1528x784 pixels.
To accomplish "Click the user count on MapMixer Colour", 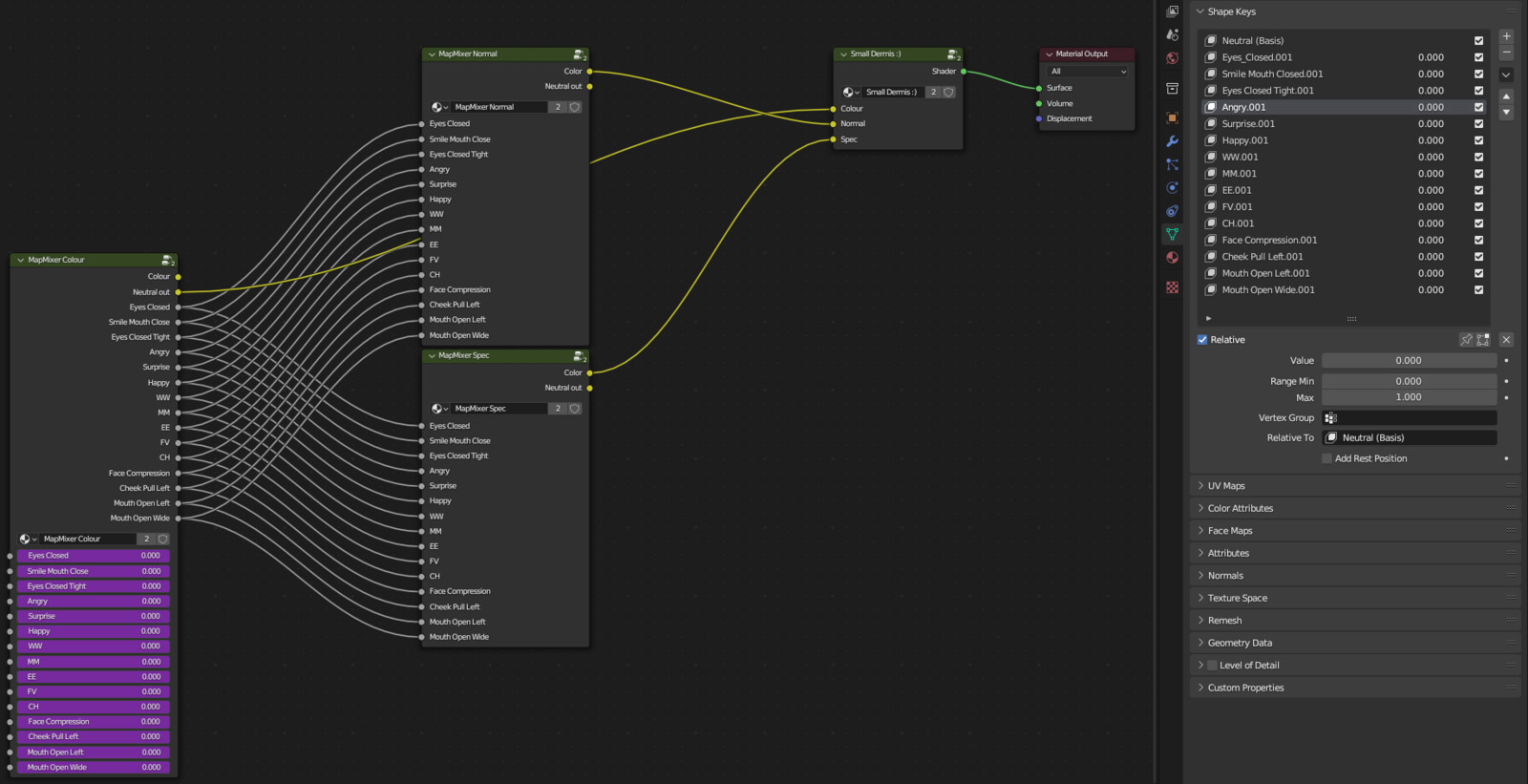I will coord(146,539).
